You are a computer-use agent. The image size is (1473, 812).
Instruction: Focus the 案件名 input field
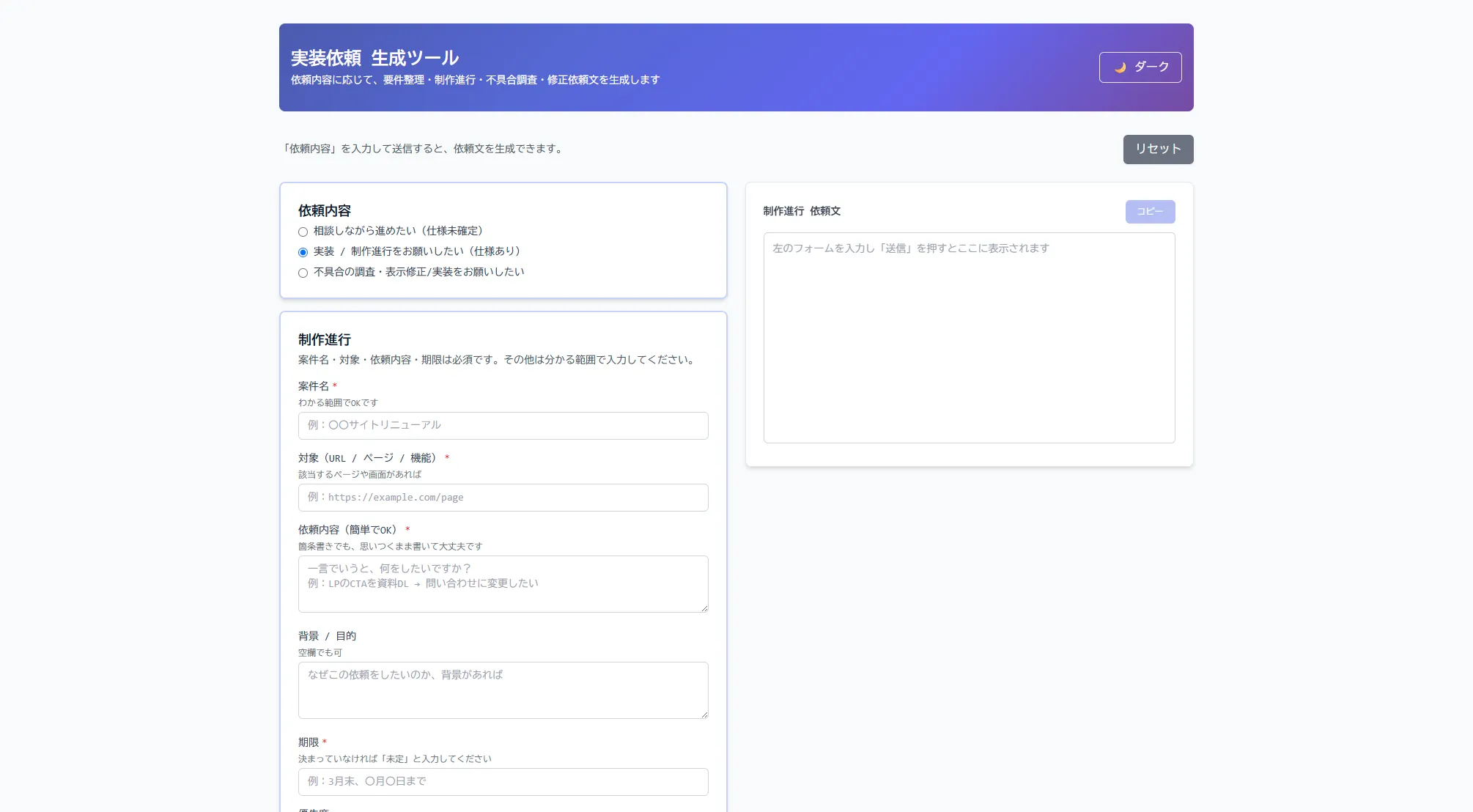(x=503, y=426)
